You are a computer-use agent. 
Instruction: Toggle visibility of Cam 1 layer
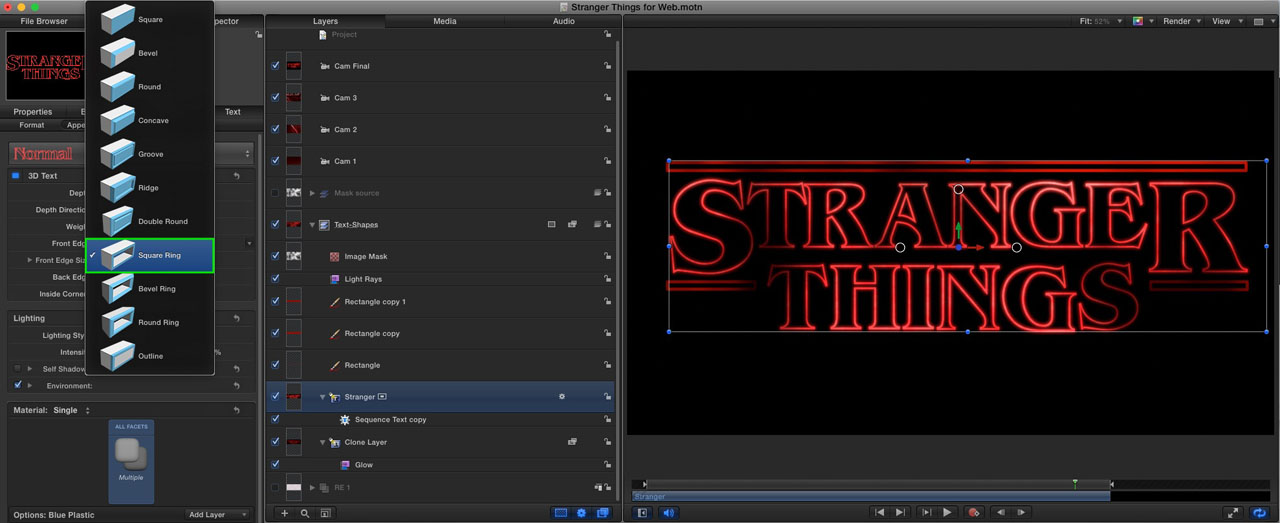275,161
